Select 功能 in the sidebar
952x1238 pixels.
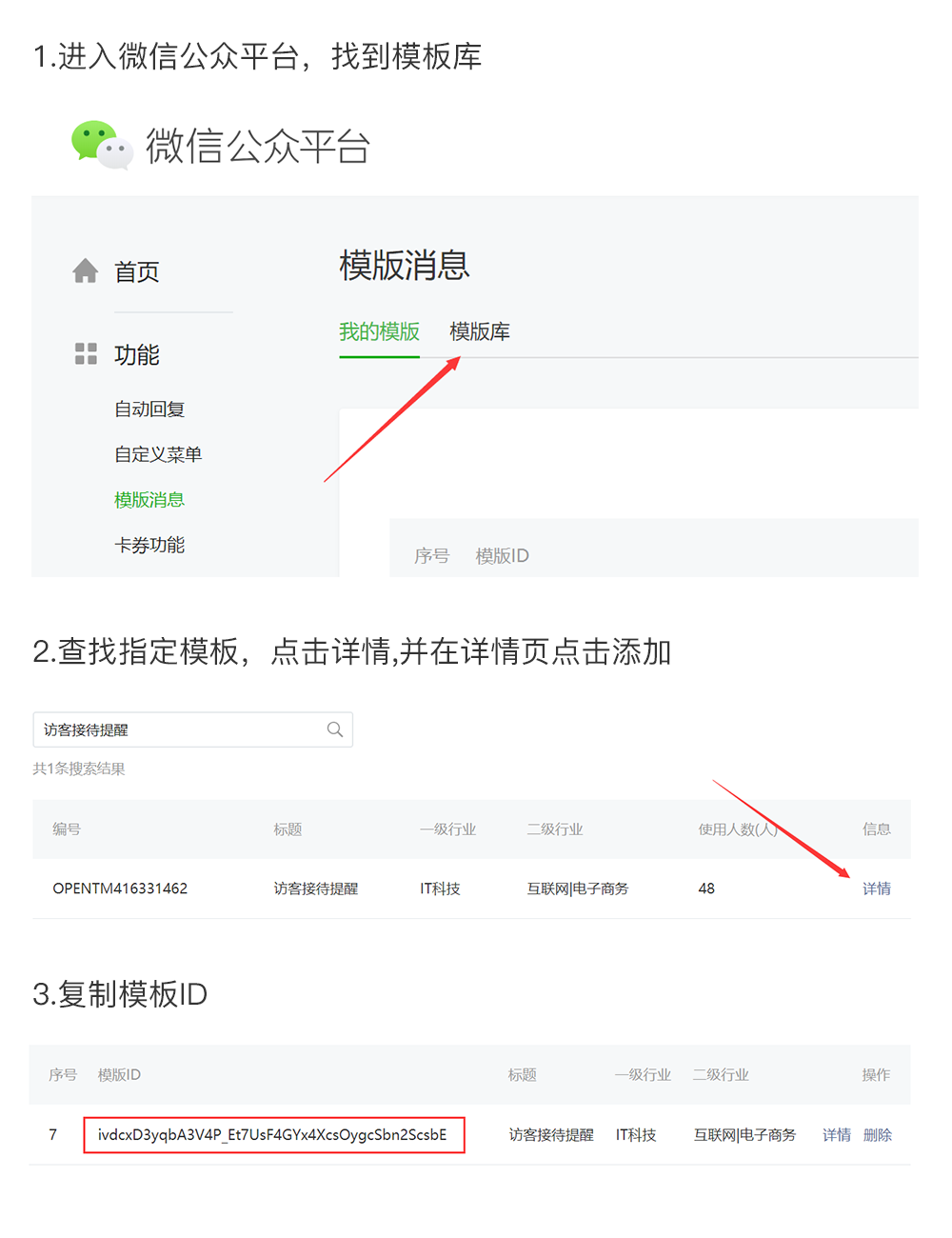(x=137, y=355)
